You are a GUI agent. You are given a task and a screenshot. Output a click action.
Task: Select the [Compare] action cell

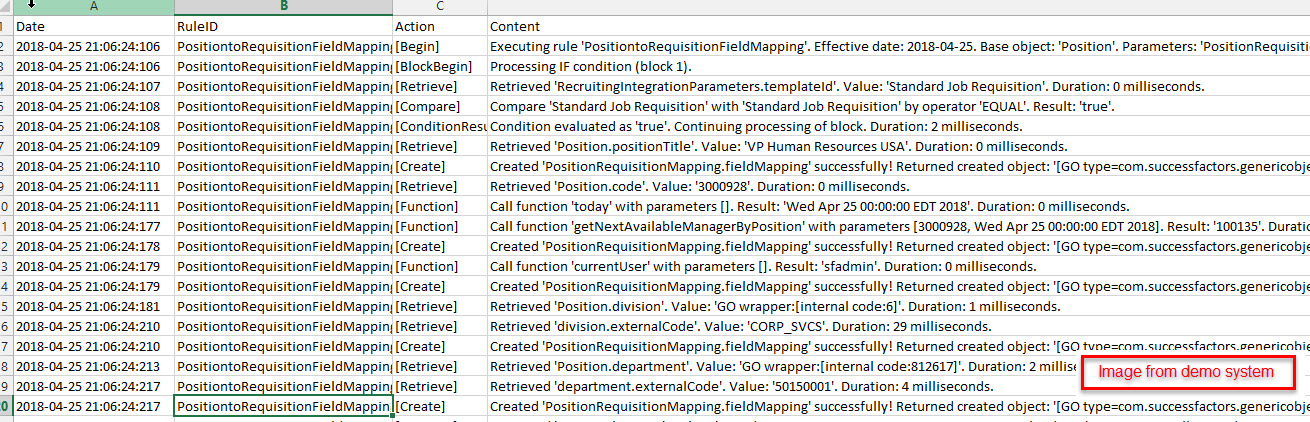click(440, 107)
